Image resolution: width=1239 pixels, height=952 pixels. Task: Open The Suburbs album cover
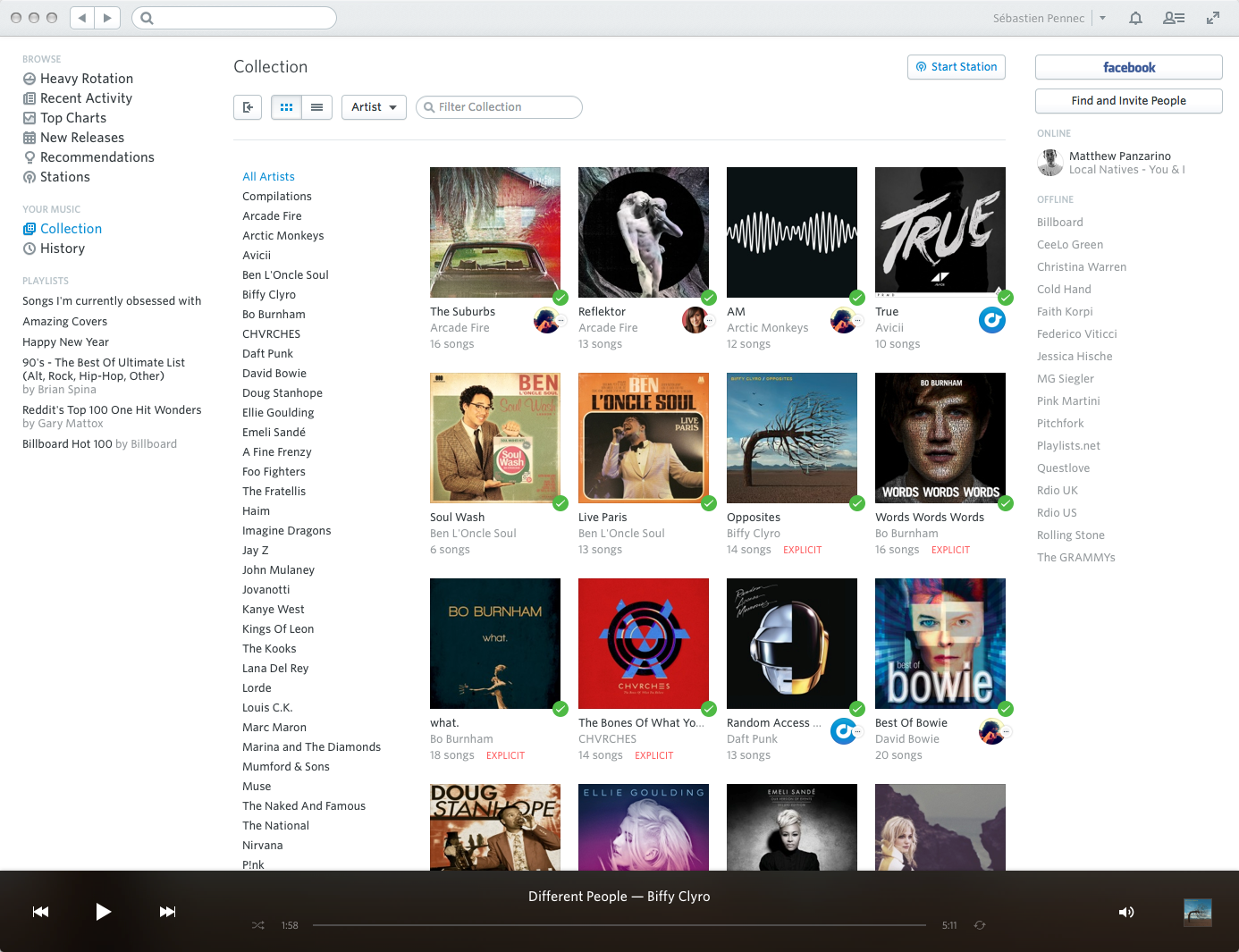(495, 232)
